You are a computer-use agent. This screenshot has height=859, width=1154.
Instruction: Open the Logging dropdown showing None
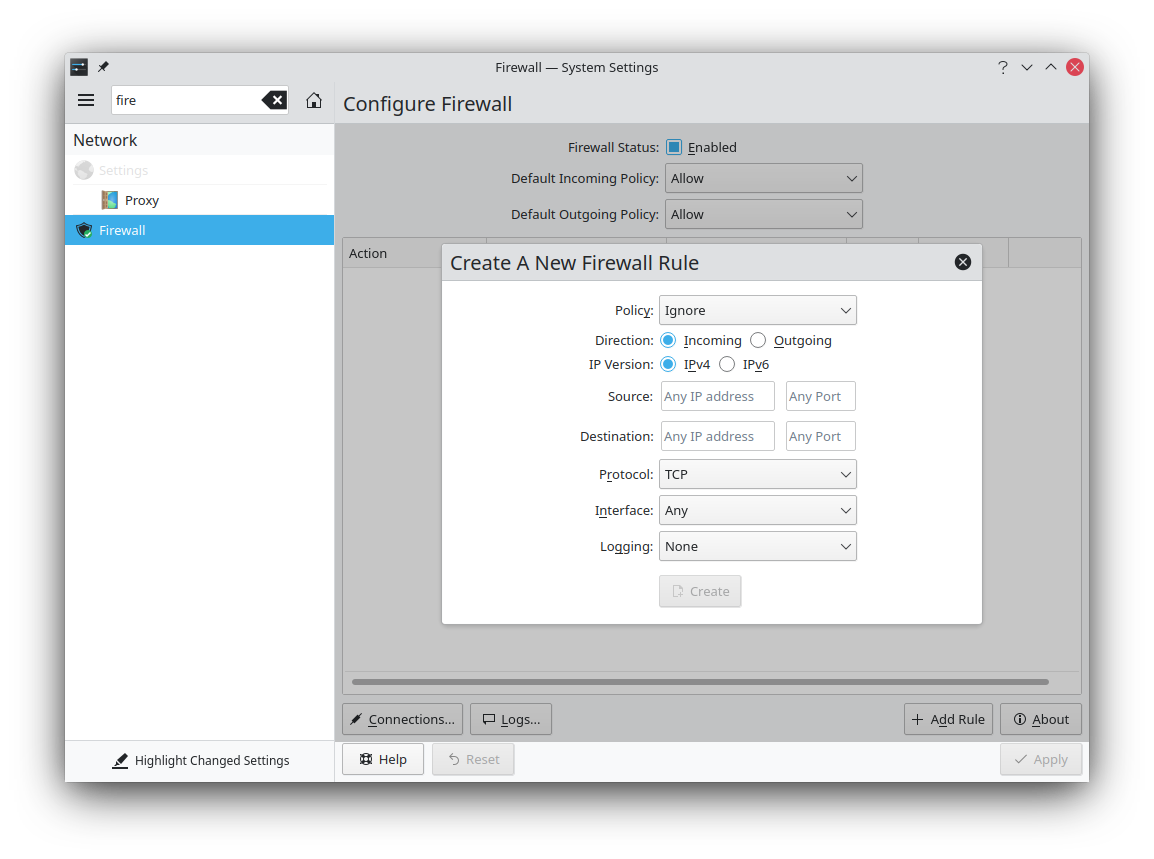click(x=757, y=546)
